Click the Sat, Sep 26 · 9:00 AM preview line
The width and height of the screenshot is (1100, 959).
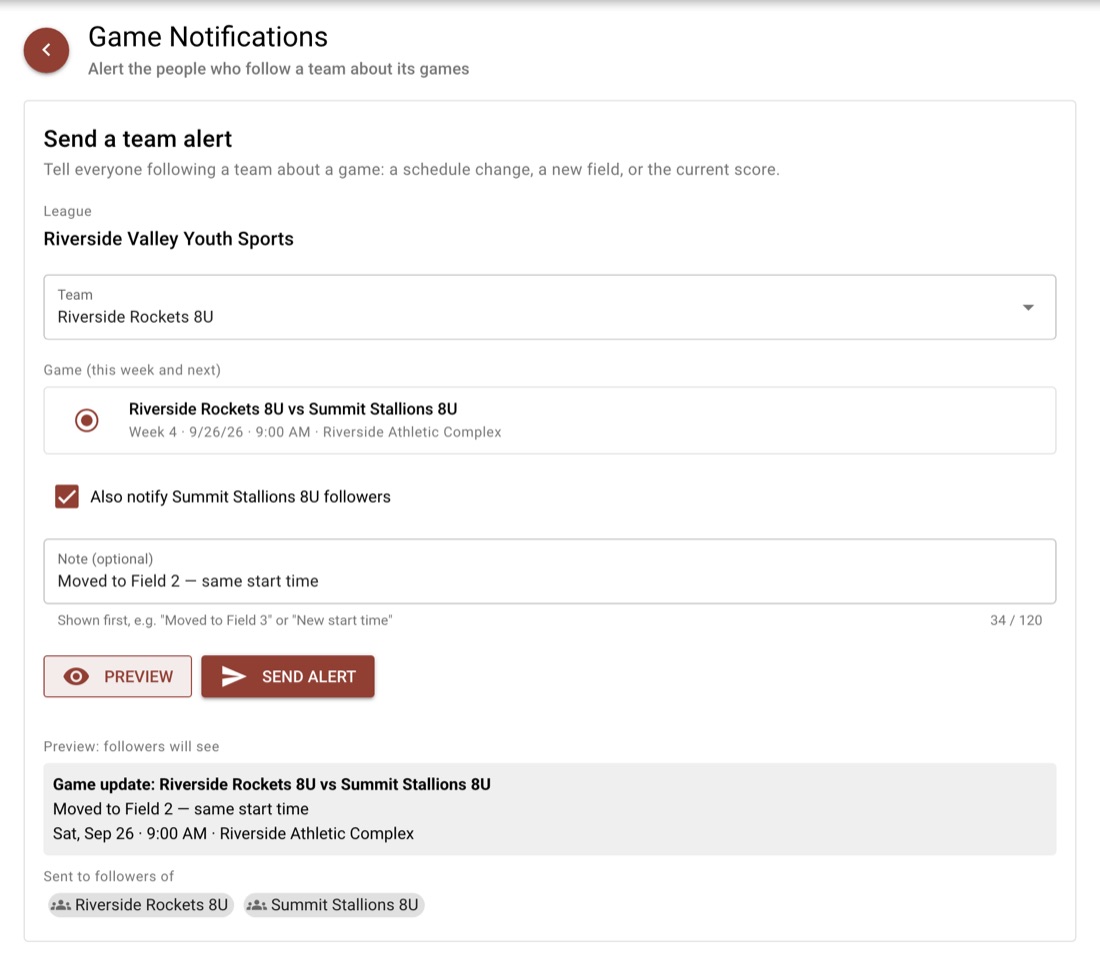234,833
